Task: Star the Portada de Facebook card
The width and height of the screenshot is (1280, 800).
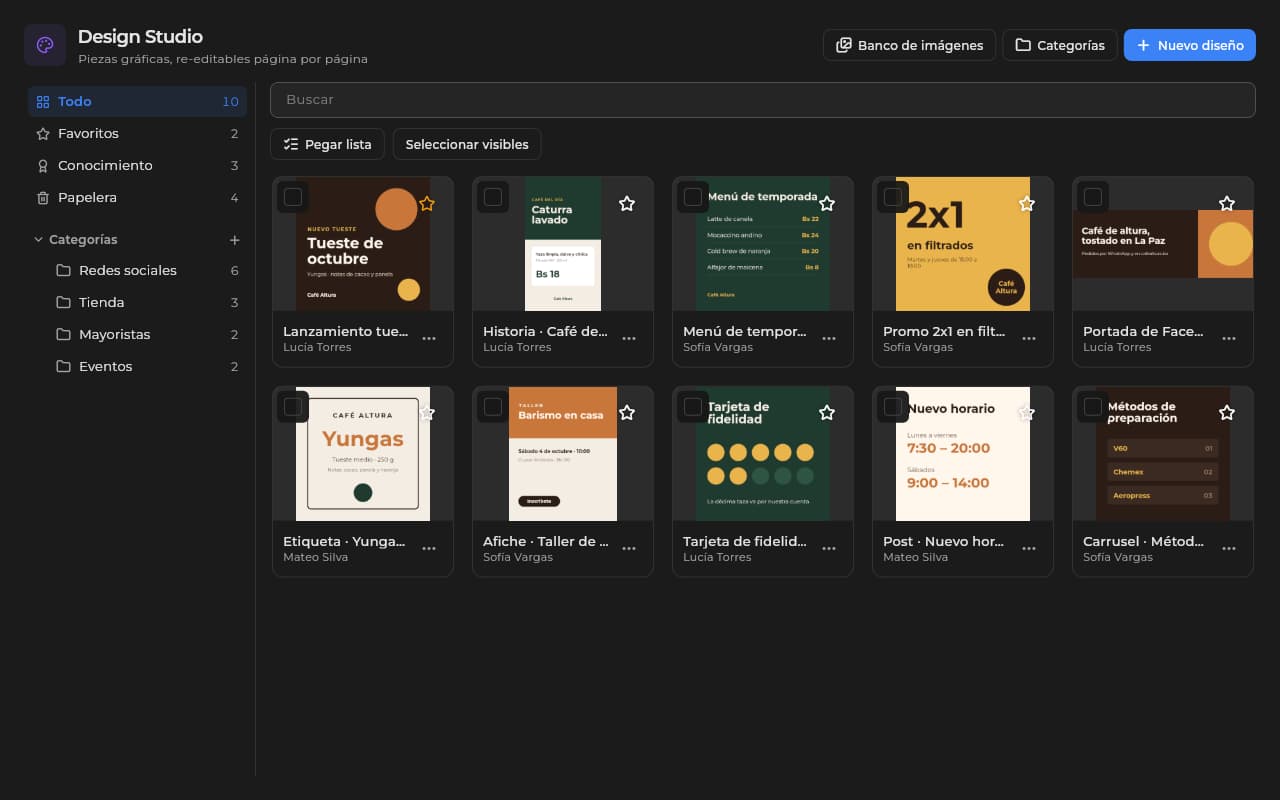Action: point(1227,203)
